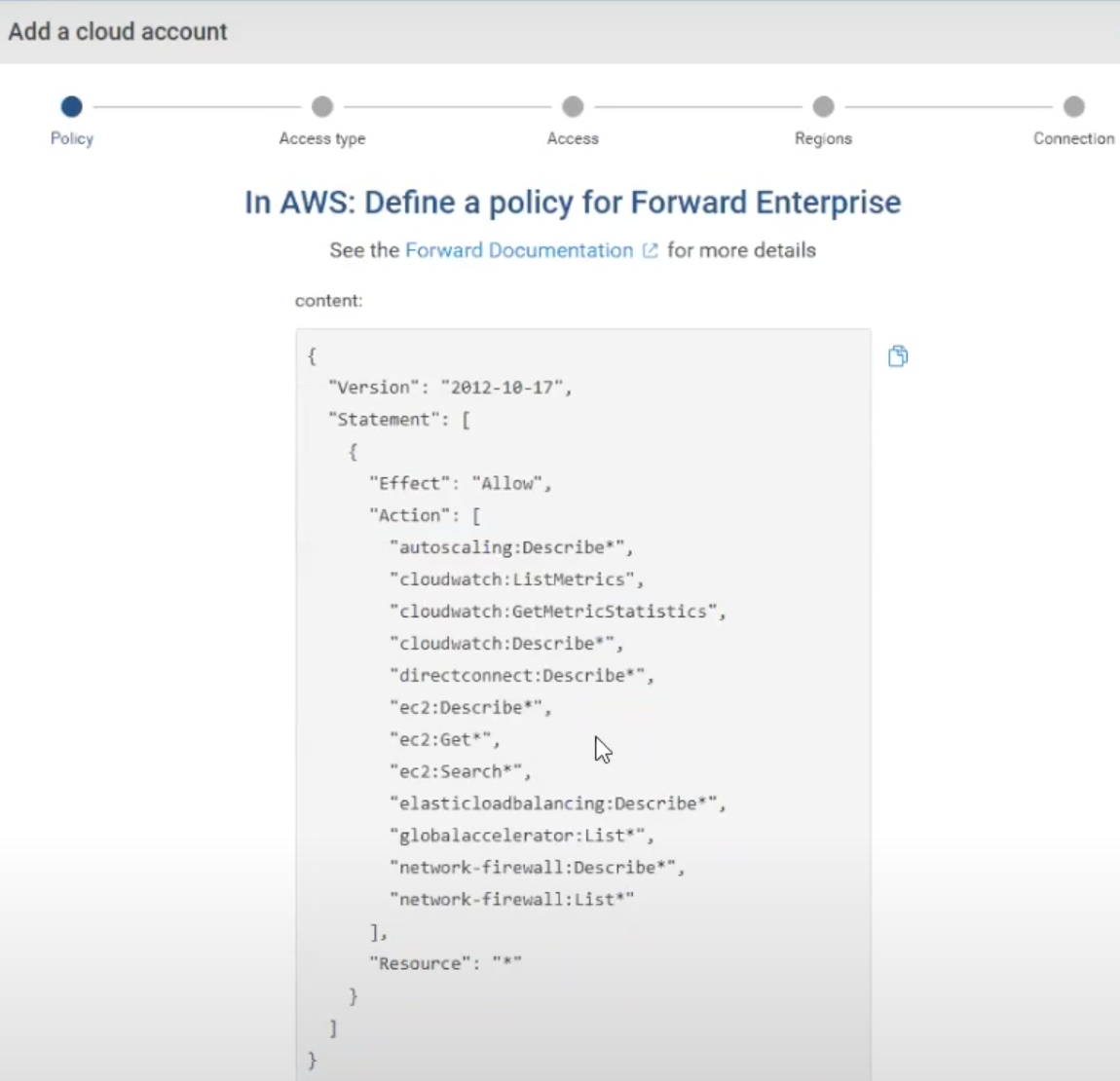The height and width of the screenshot is (1081, 1120).
Task: Open the Forward Documentation link
Action: (x=518, y=250)
